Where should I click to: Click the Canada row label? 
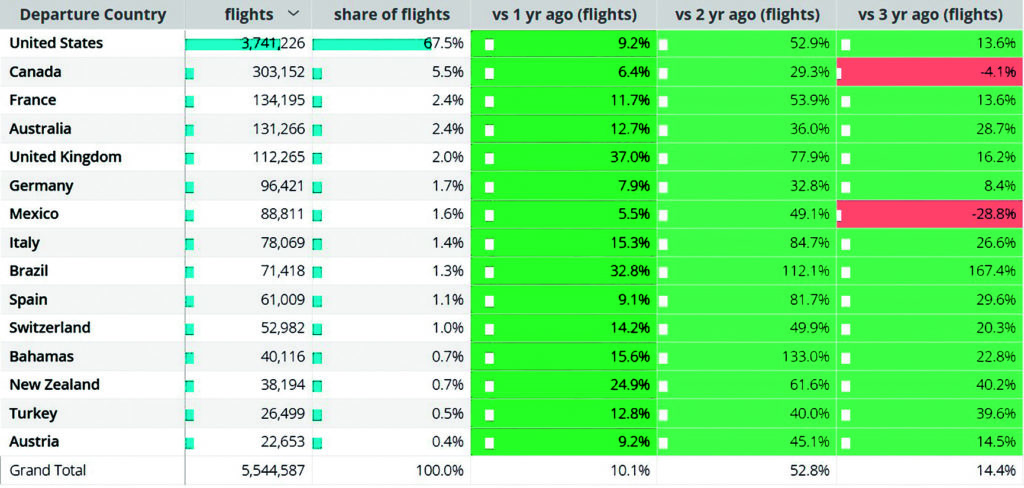[35, 72]
